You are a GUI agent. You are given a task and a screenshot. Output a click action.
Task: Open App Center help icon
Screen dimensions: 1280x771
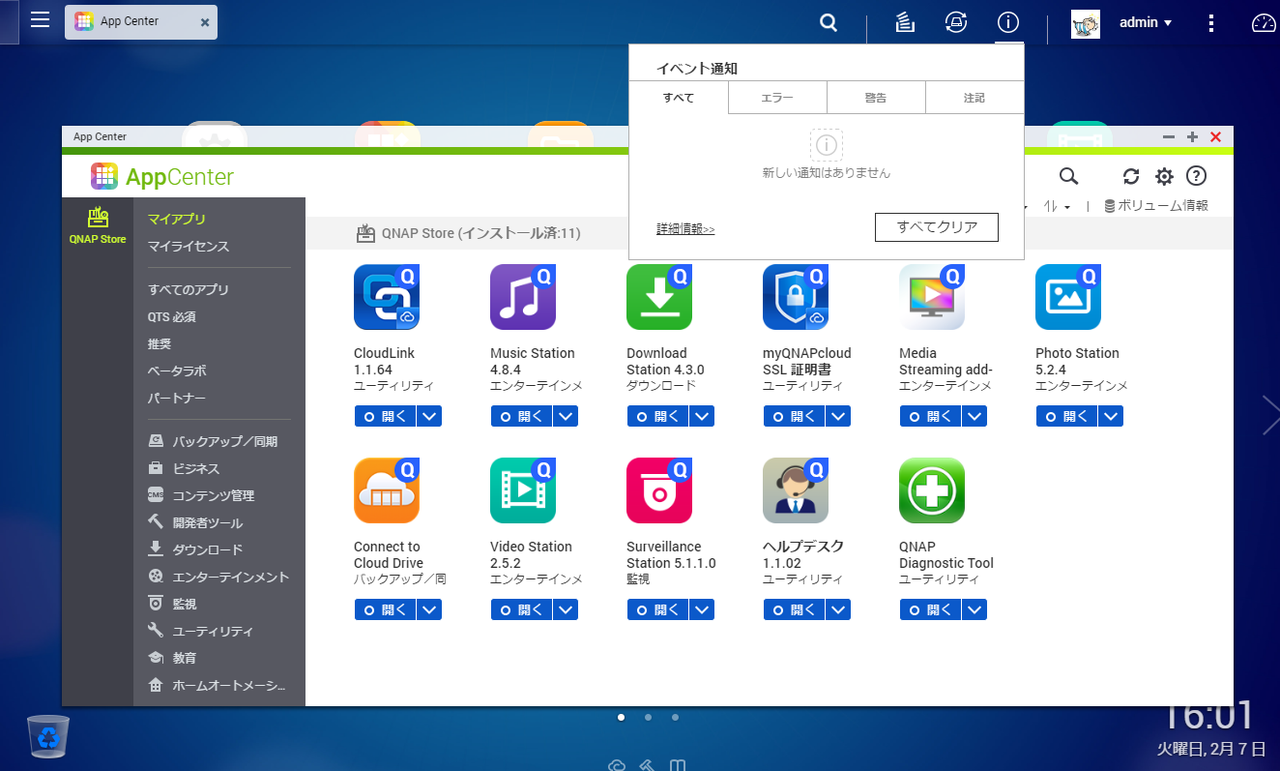(1196, 177)
